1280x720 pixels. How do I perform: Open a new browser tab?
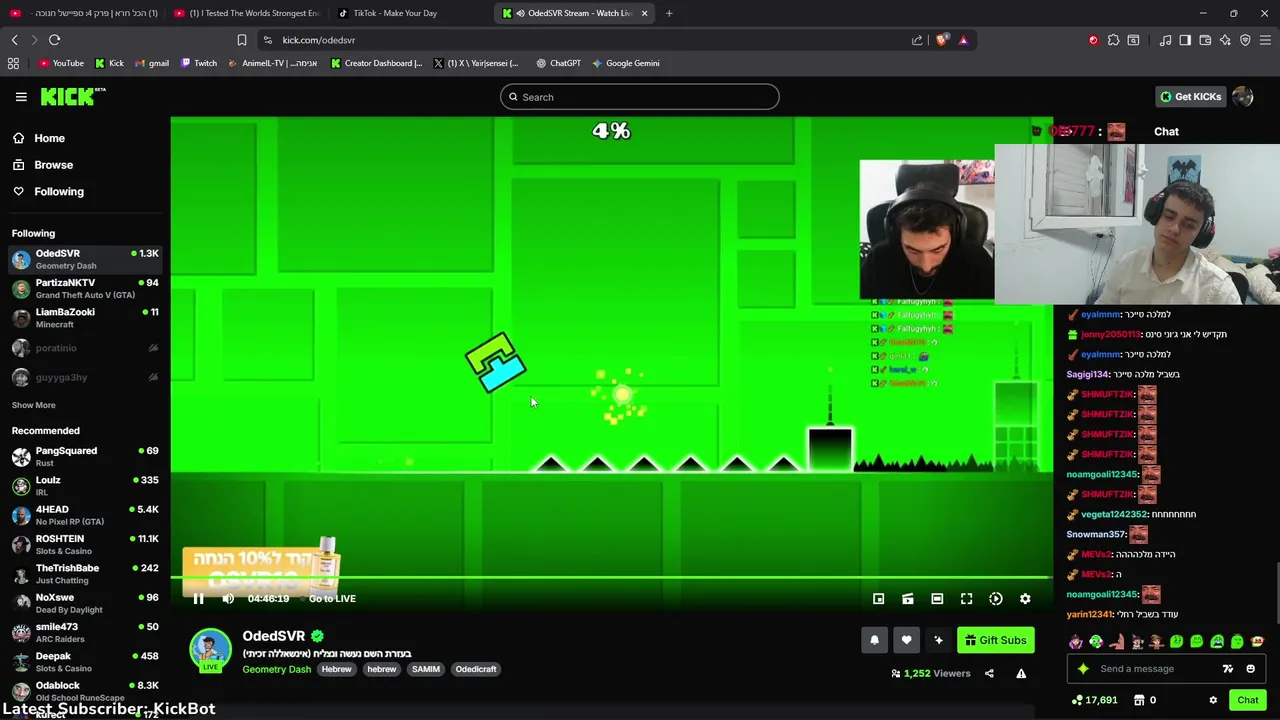click(x=669, y=13)
